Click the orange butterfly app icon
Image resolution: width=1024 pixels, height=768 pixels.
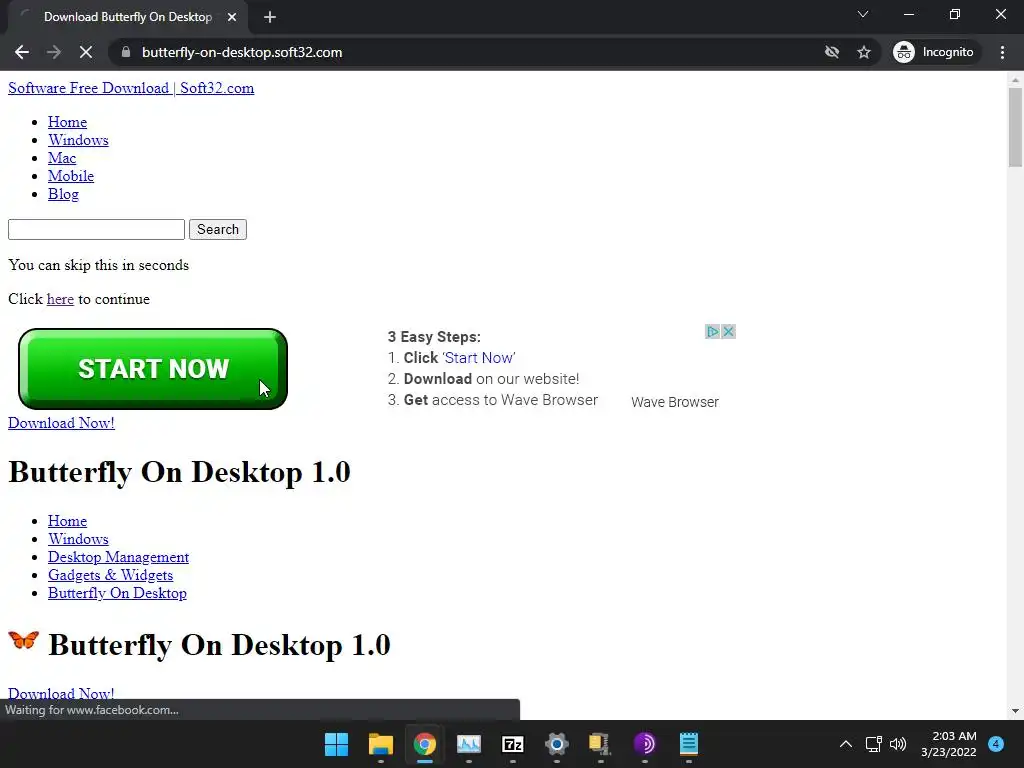click(x=24, y=640)
